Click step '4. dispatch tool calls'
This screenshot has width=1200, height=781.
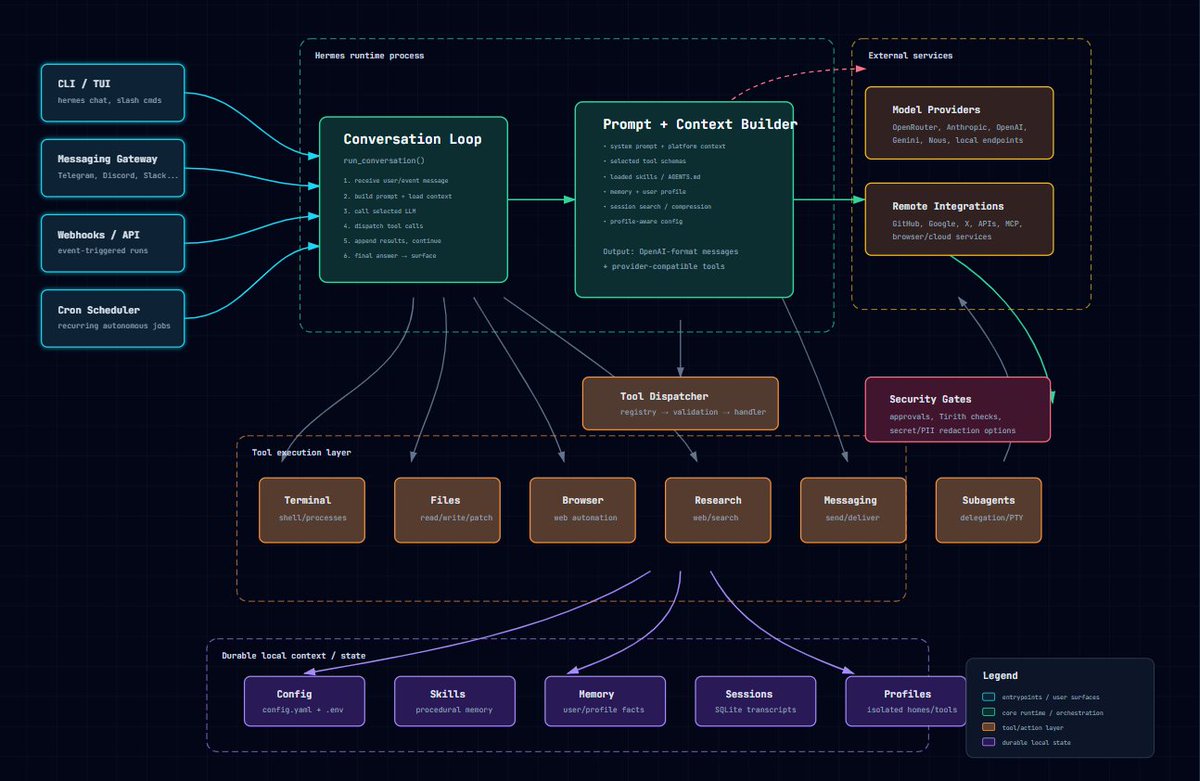click(385, 226)
